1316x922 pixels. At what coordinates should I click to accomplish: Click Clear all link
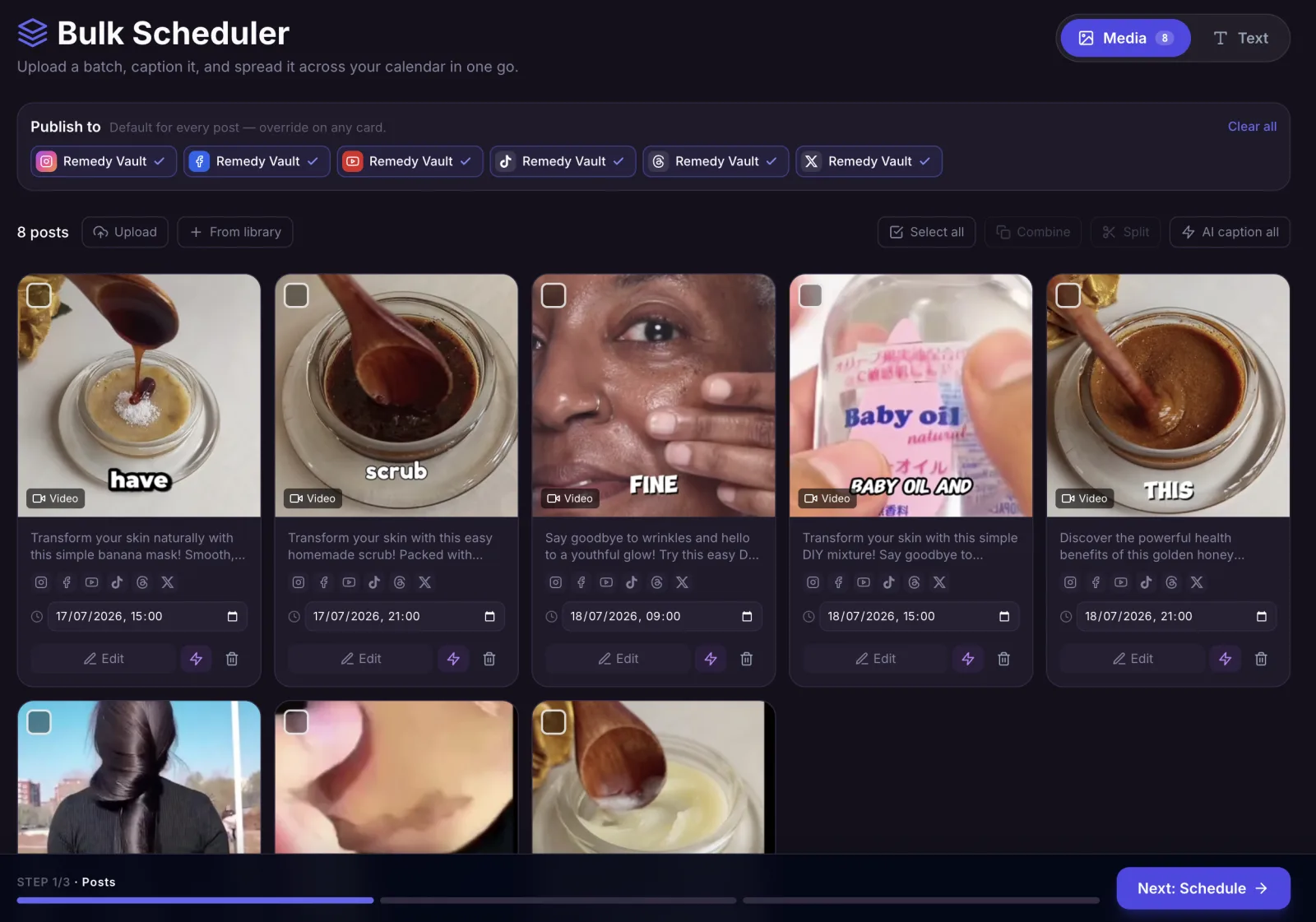(x=1252, y=127)
